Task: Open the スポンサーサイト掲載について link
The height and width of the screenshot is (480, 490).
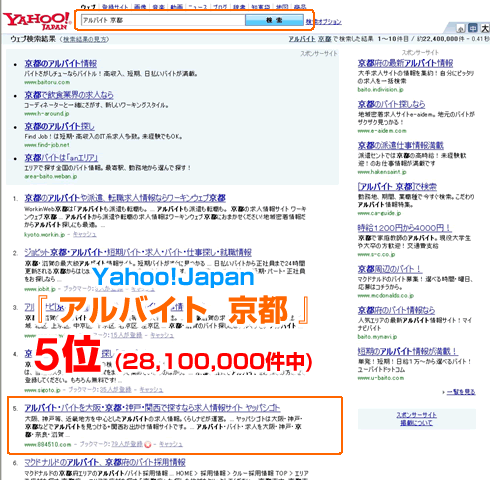Action: tap(417, 419)
